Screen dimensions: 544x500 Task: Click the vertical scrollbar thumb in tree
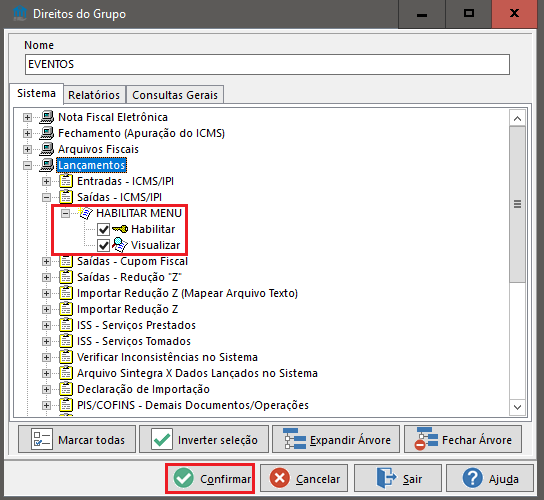517,204
